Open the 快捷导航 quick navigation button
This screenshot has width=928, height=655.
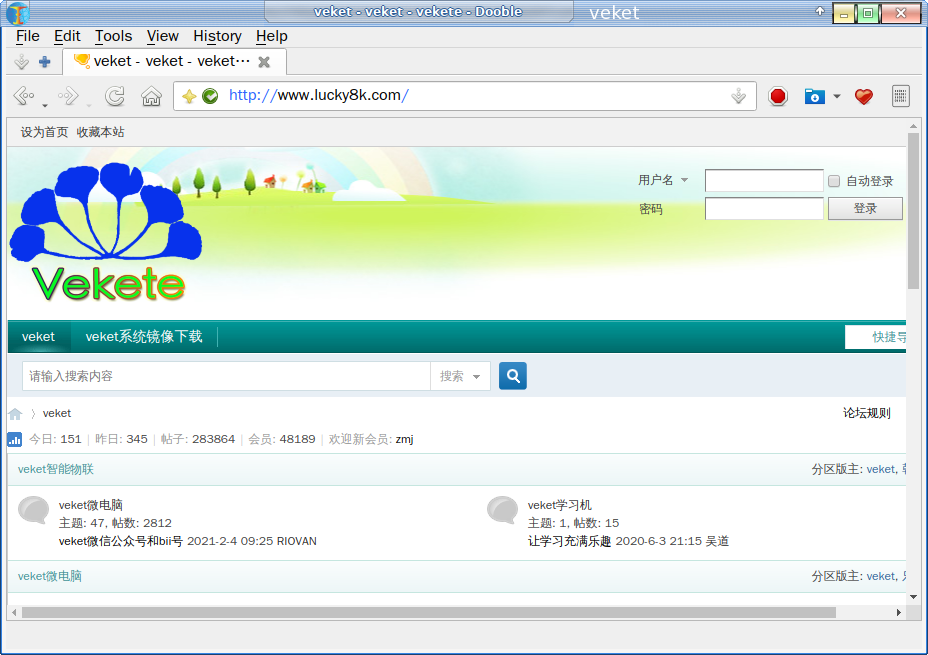[x=876, y=337]
